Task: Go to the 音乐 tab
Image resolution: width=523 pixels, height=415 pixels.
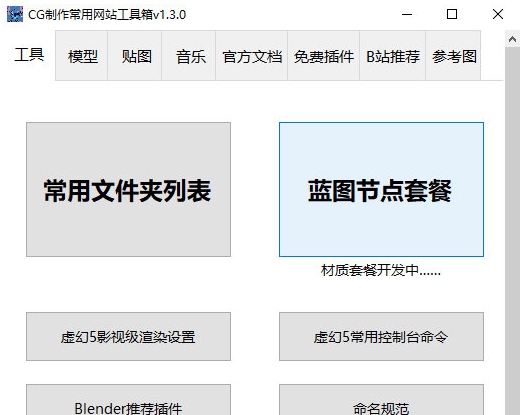Action: [x=189, y=56]
